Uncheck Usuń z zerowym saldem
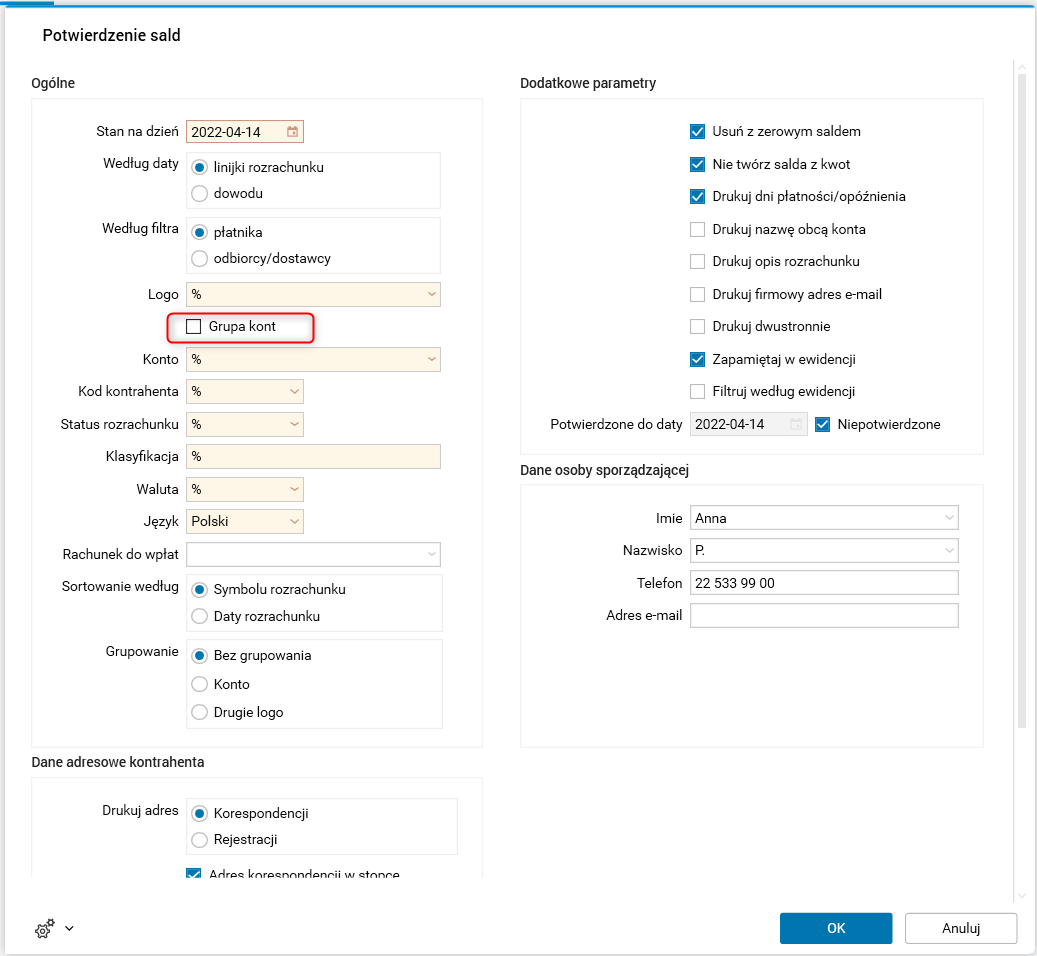Screen dimensions: 1037x956 (x=698, y=131)
